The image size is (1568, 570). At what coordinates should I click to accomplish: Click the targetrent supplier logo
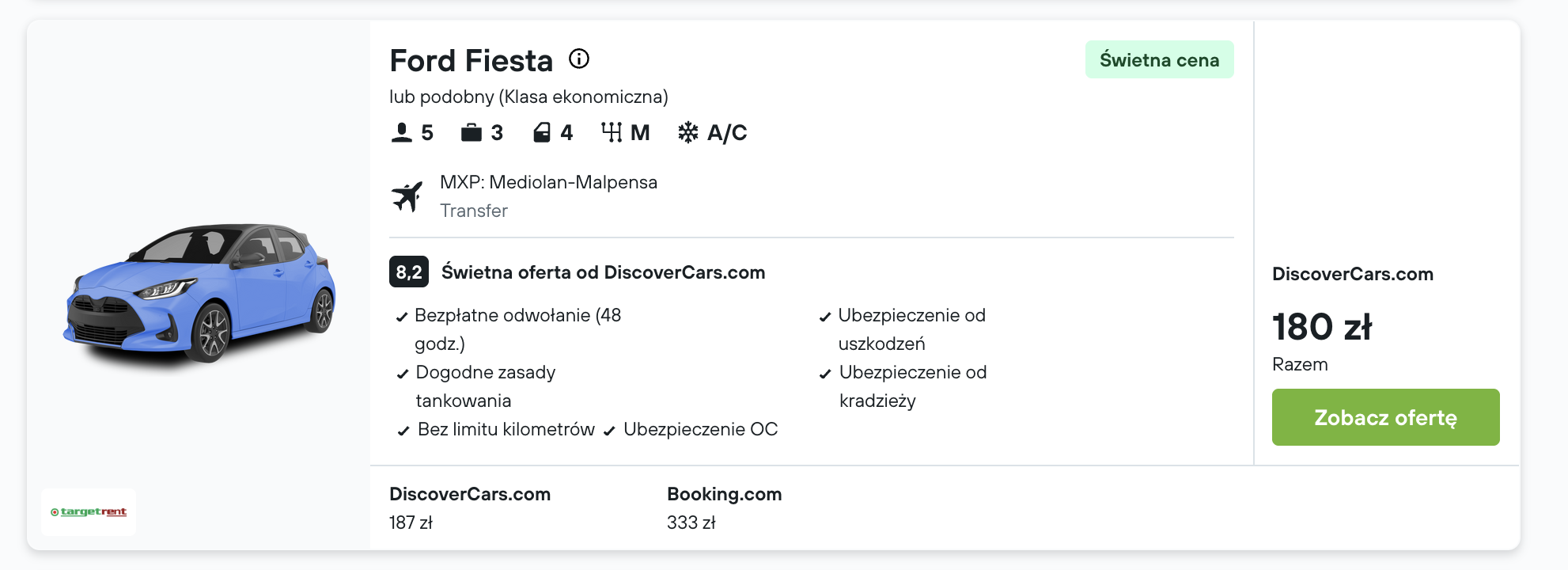point(89,512)
